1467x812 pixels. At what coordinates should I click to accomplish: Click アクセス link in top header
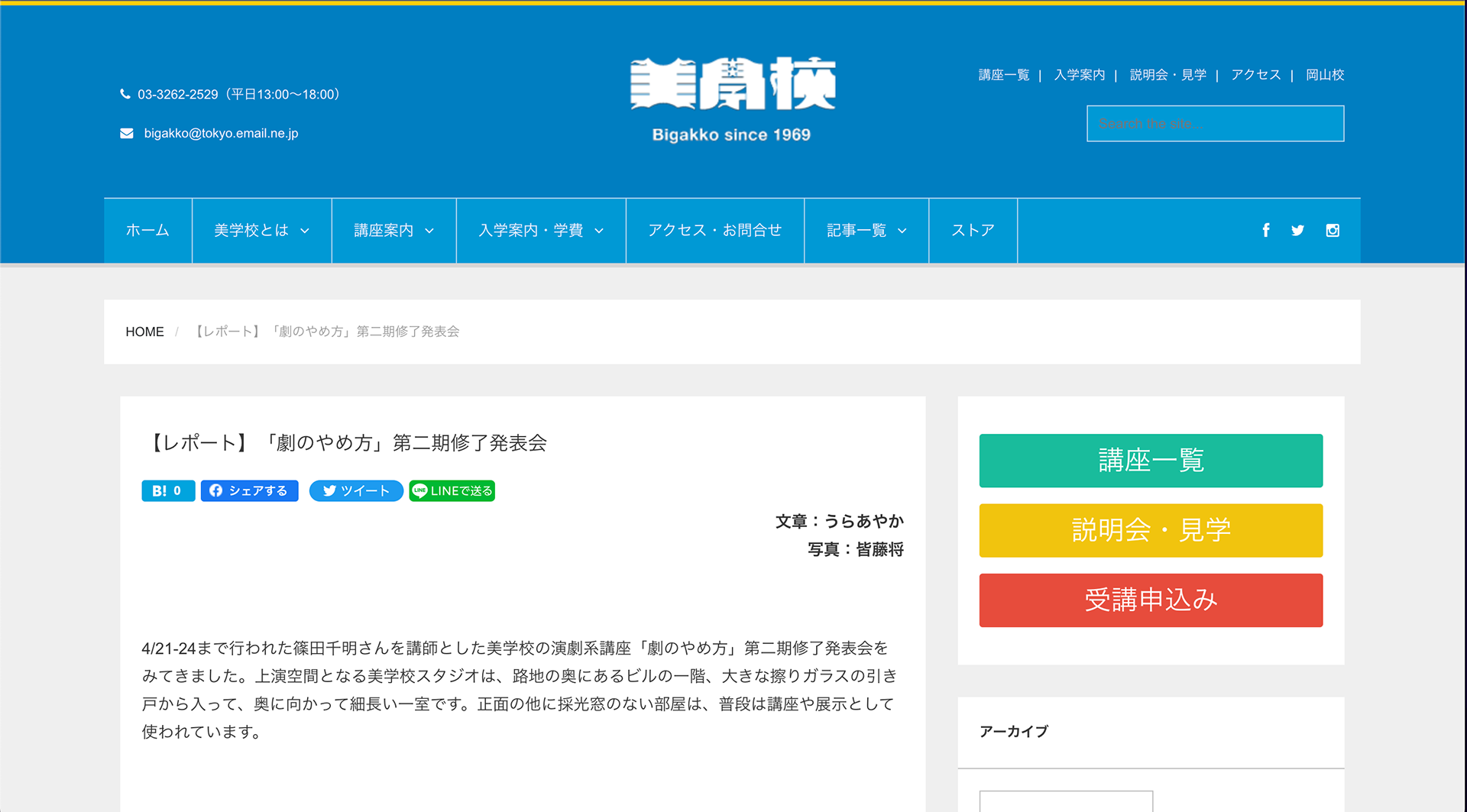click(1256, 75)
